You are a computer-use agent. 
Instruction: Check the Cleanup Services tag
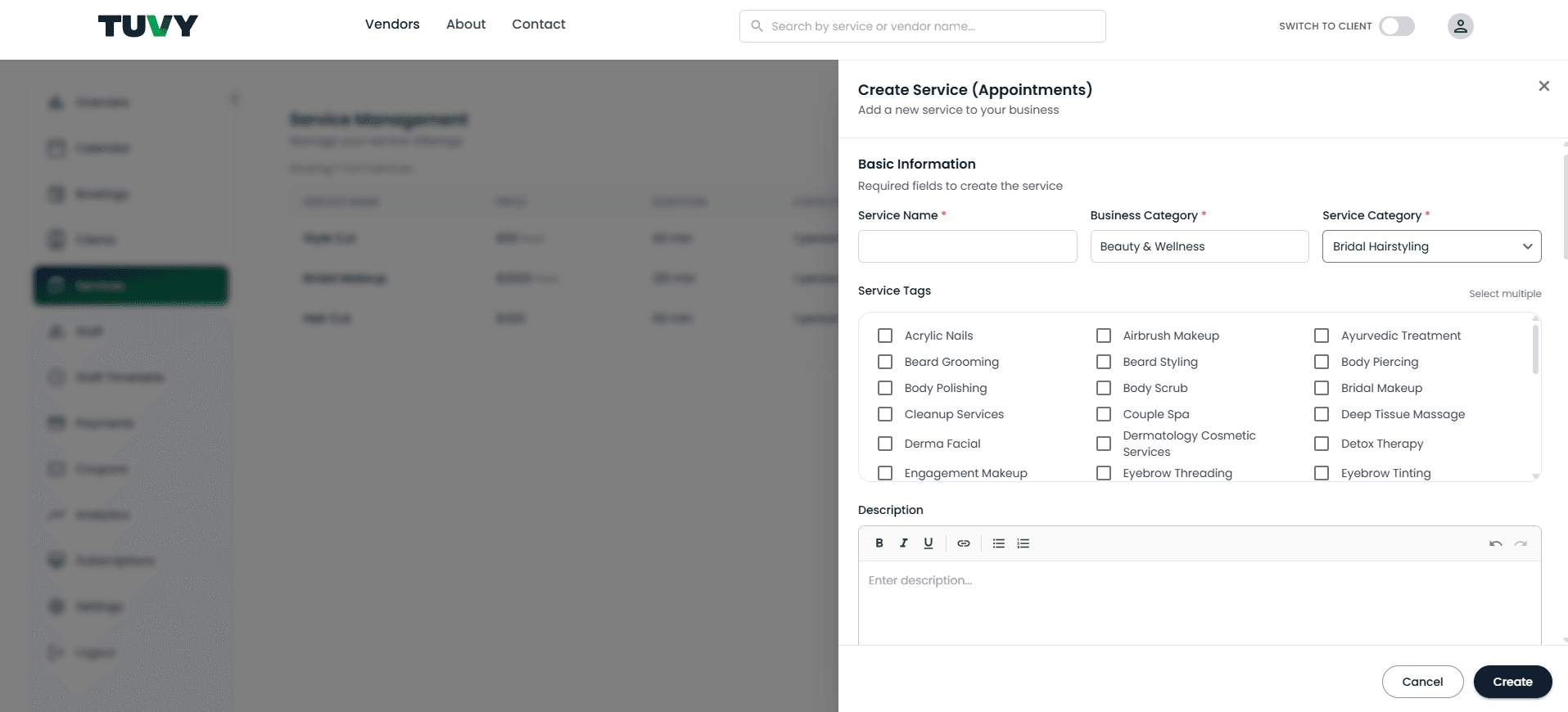click(885, 414)
